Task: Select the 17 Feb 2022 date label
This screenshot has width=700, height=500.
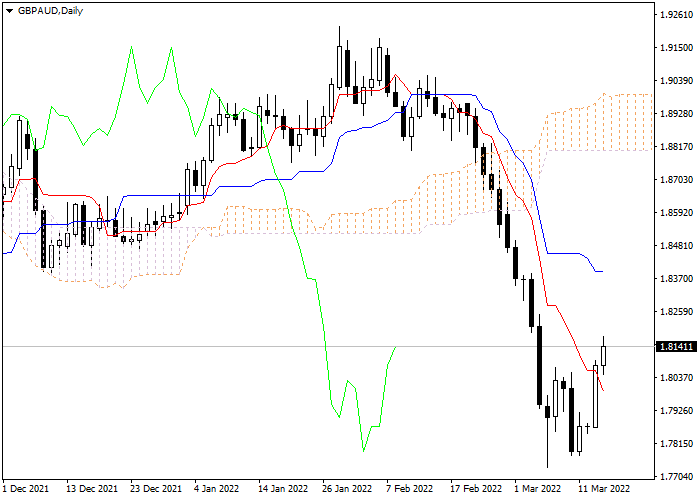Action: click(x=476, y=489)
